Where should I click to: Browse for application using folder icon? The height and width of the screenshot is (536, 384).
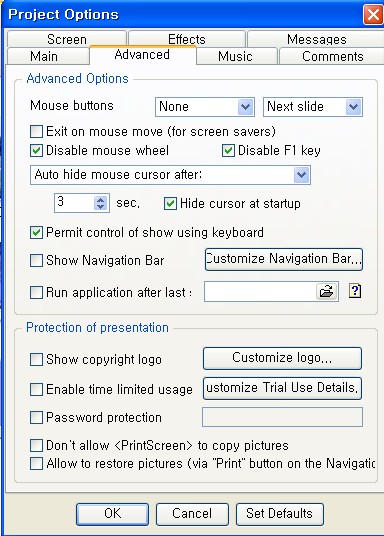(x=327, y=292)
